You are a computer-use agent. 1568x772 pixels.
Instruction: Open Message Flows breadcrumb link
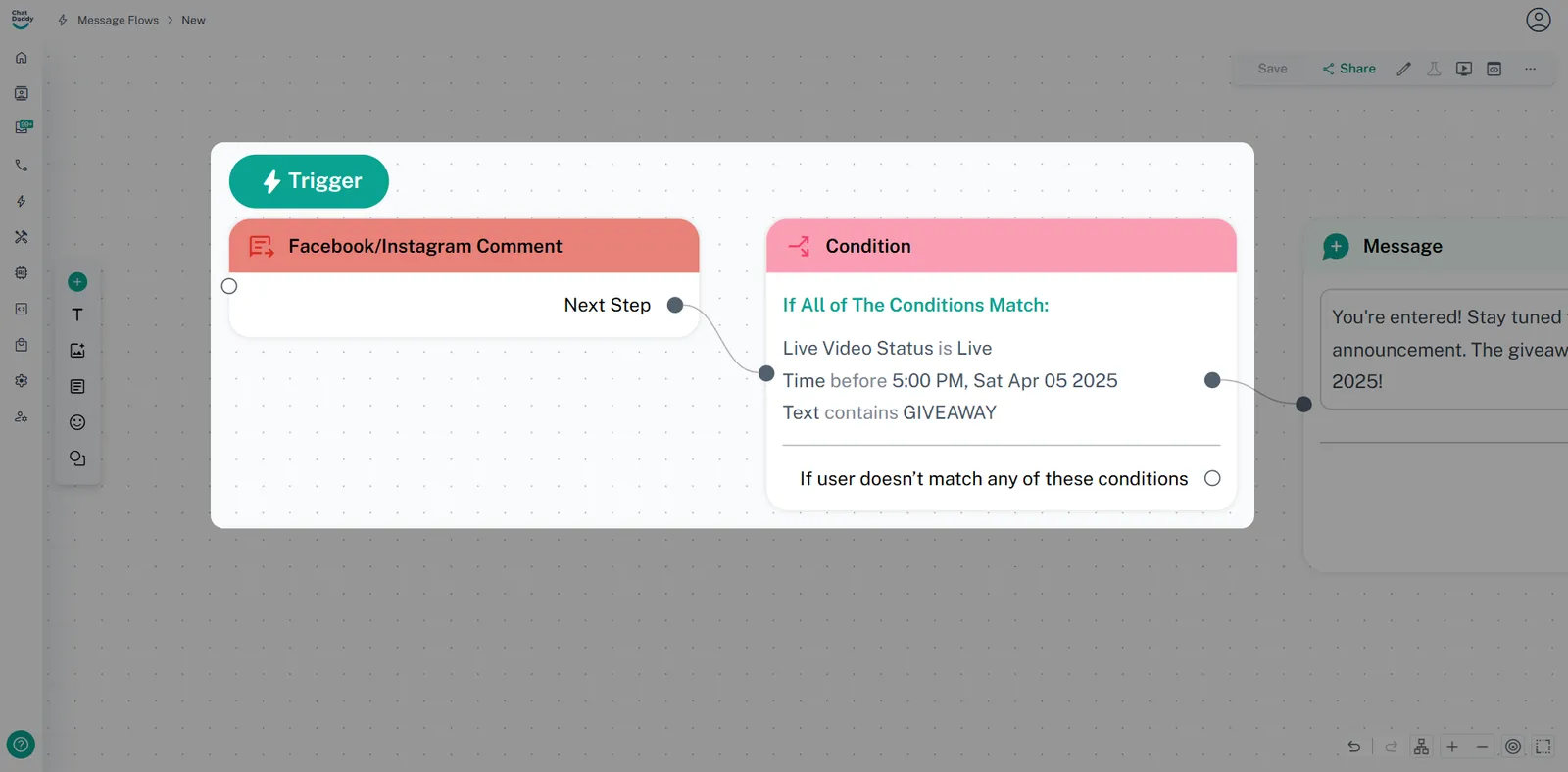pyautogui.click(x=118, y=20)
